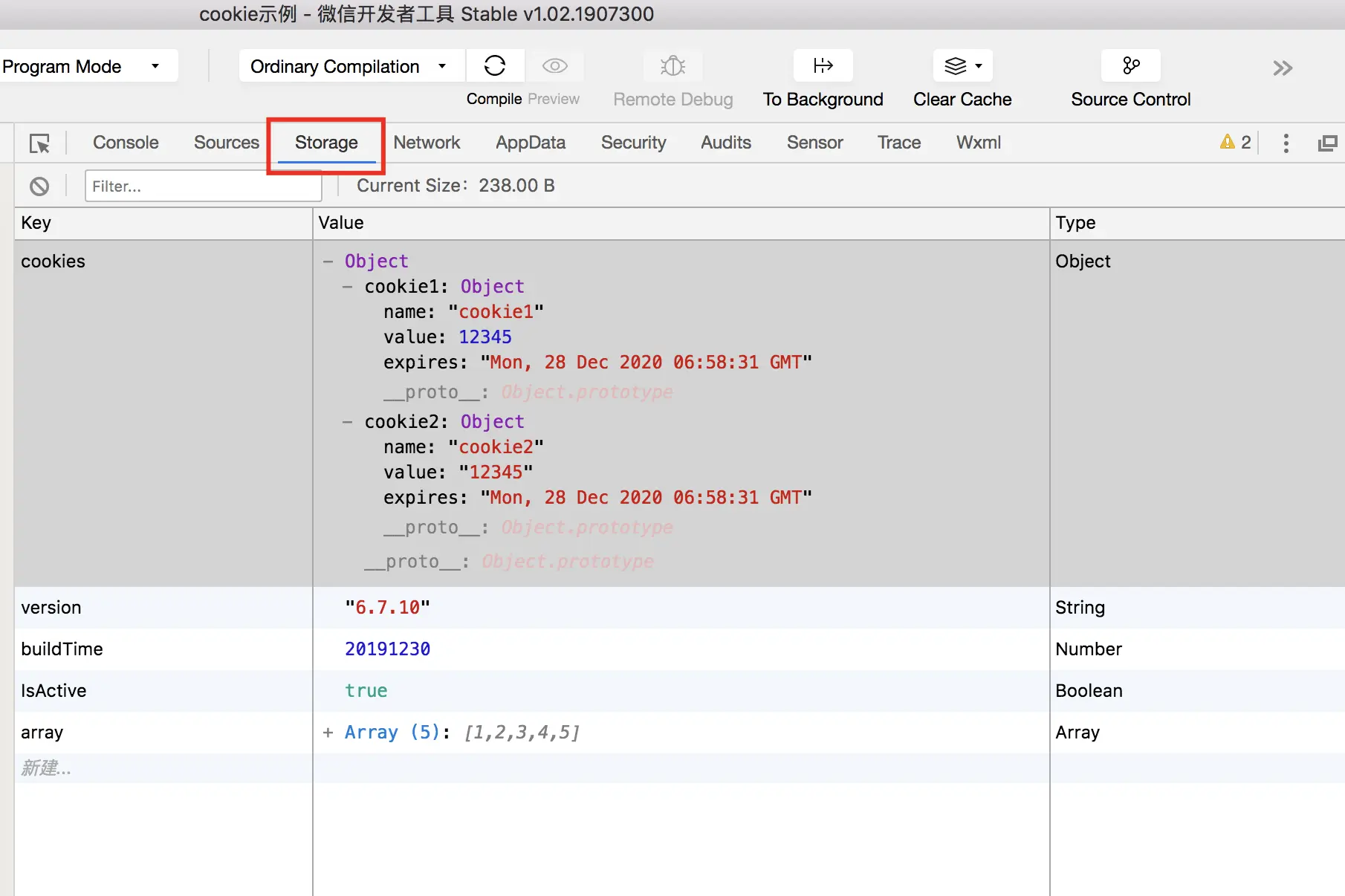Click cookie2 name string "cookie2"
Screen dimensions: 1345x896
[496, 447]
